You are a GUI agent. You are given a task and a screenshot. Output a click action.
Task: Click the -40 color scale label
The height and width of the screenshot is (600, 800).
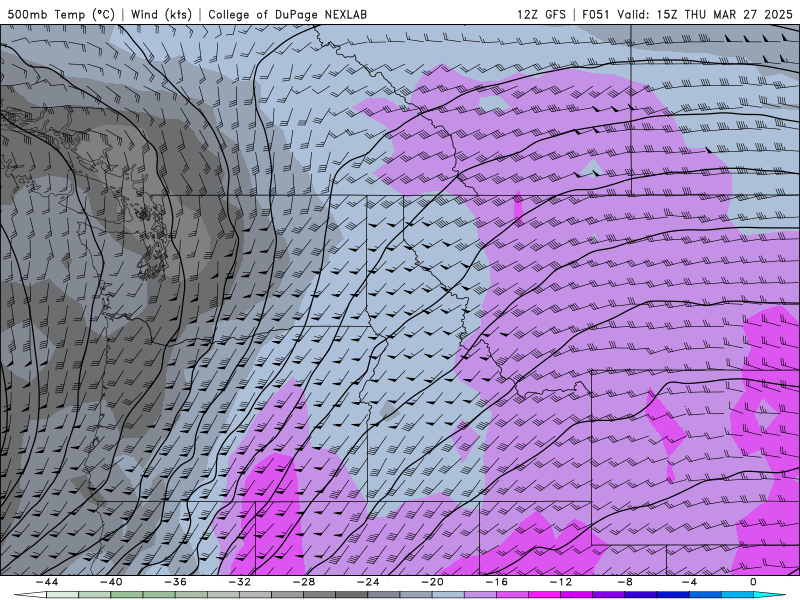[x=111, y=582]
